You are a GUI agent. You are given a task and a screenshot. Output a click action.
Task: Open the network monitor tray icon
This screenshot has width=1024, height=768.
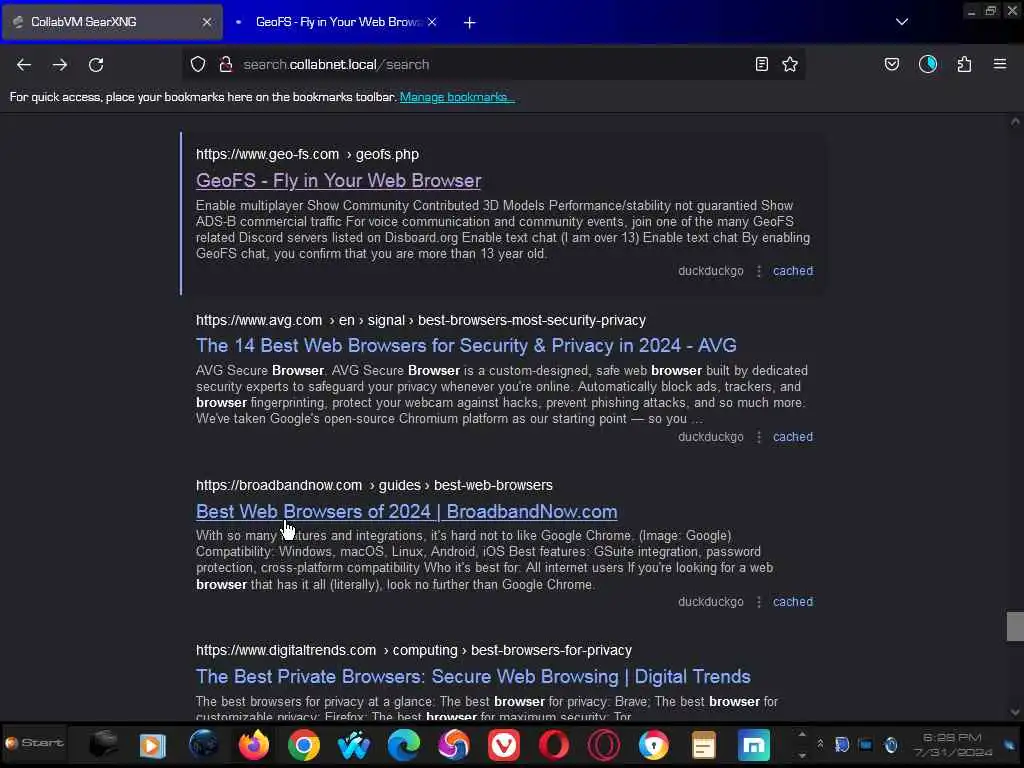pyautogui.click(x=865, y=744)
